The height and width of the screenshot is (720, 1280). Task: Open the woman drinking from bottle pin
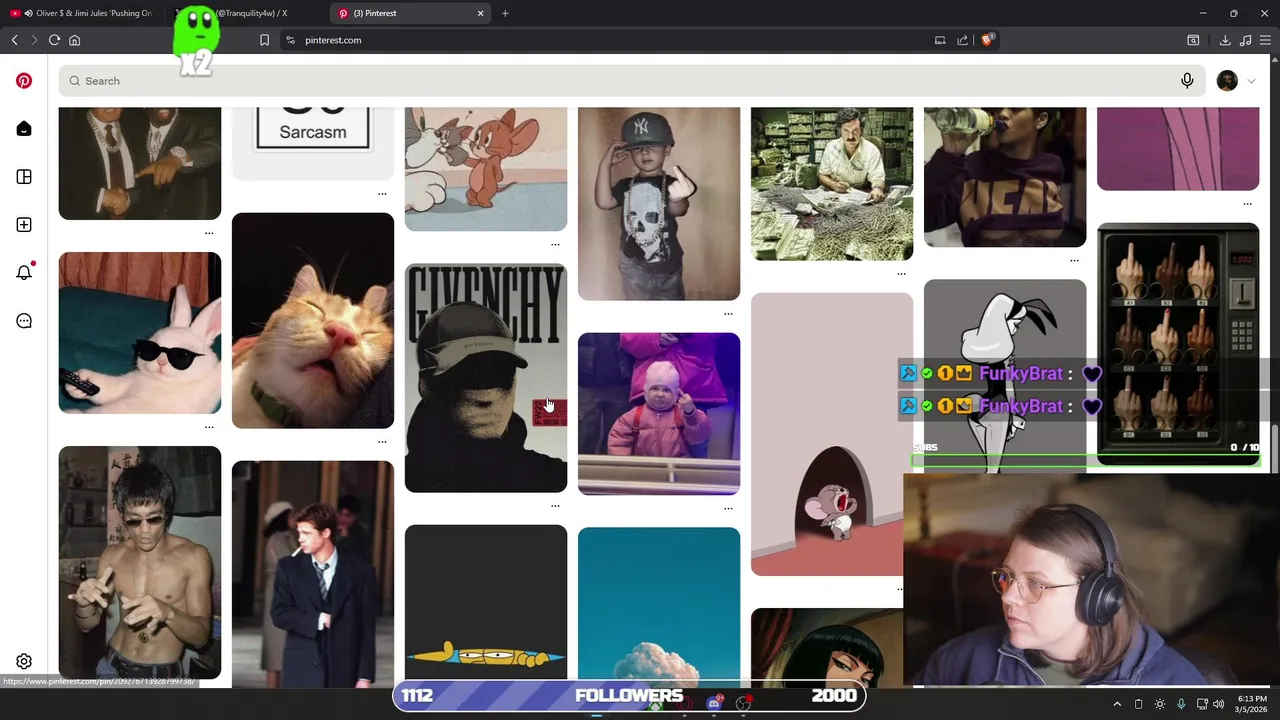[x=1005, y=176]
